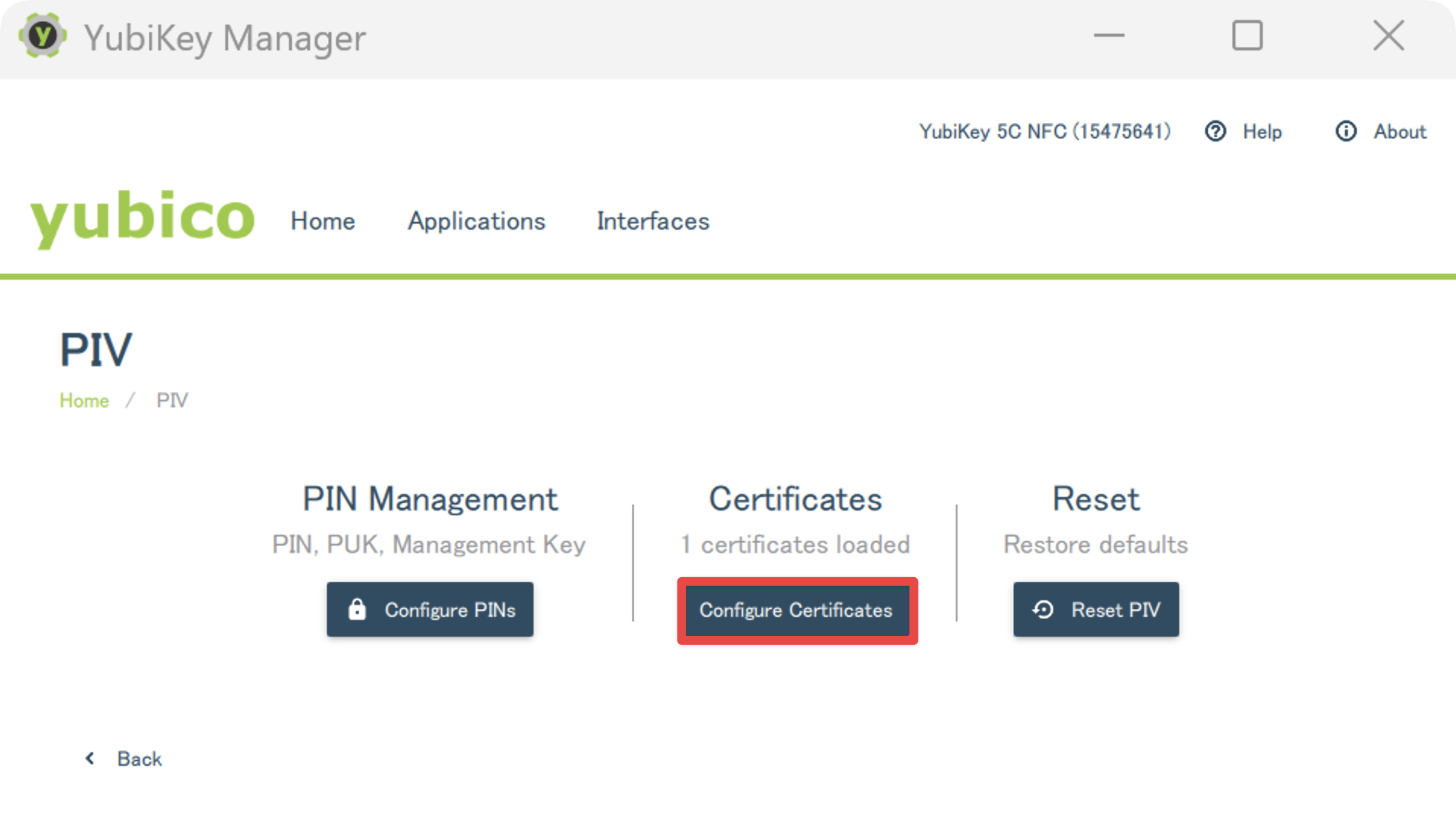Image resolution: width=1456 pixels, height=819 pixels.
Task: Click the lock icon on Configure PINs
Action: [x=357, y=609]
